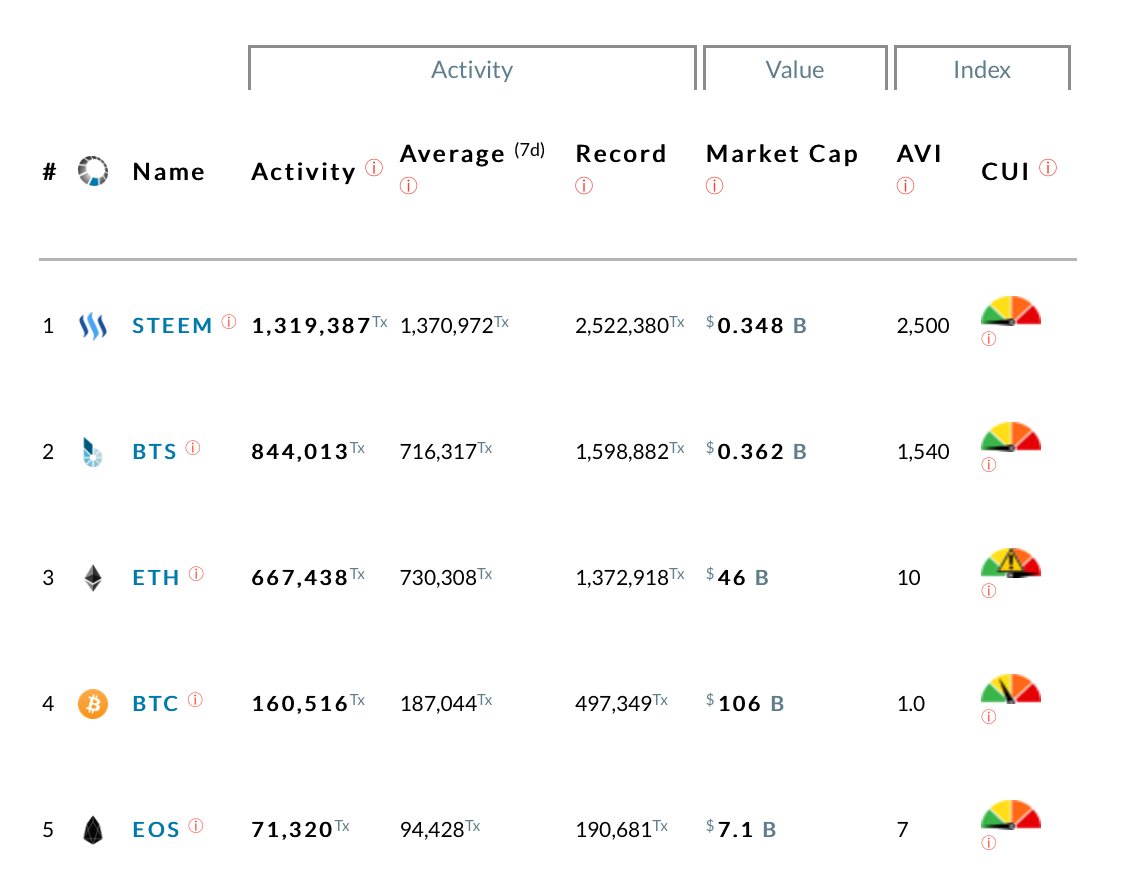1131x878 pixels.
Task: Click info icon next to STEEM name
Action: pyautogui.click(x=229, y=322)
